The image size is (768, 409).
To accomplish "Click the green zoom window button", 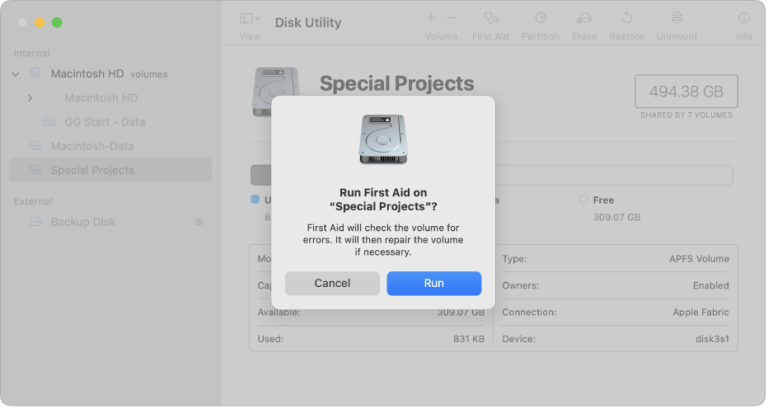I will [x=57, y=23].
